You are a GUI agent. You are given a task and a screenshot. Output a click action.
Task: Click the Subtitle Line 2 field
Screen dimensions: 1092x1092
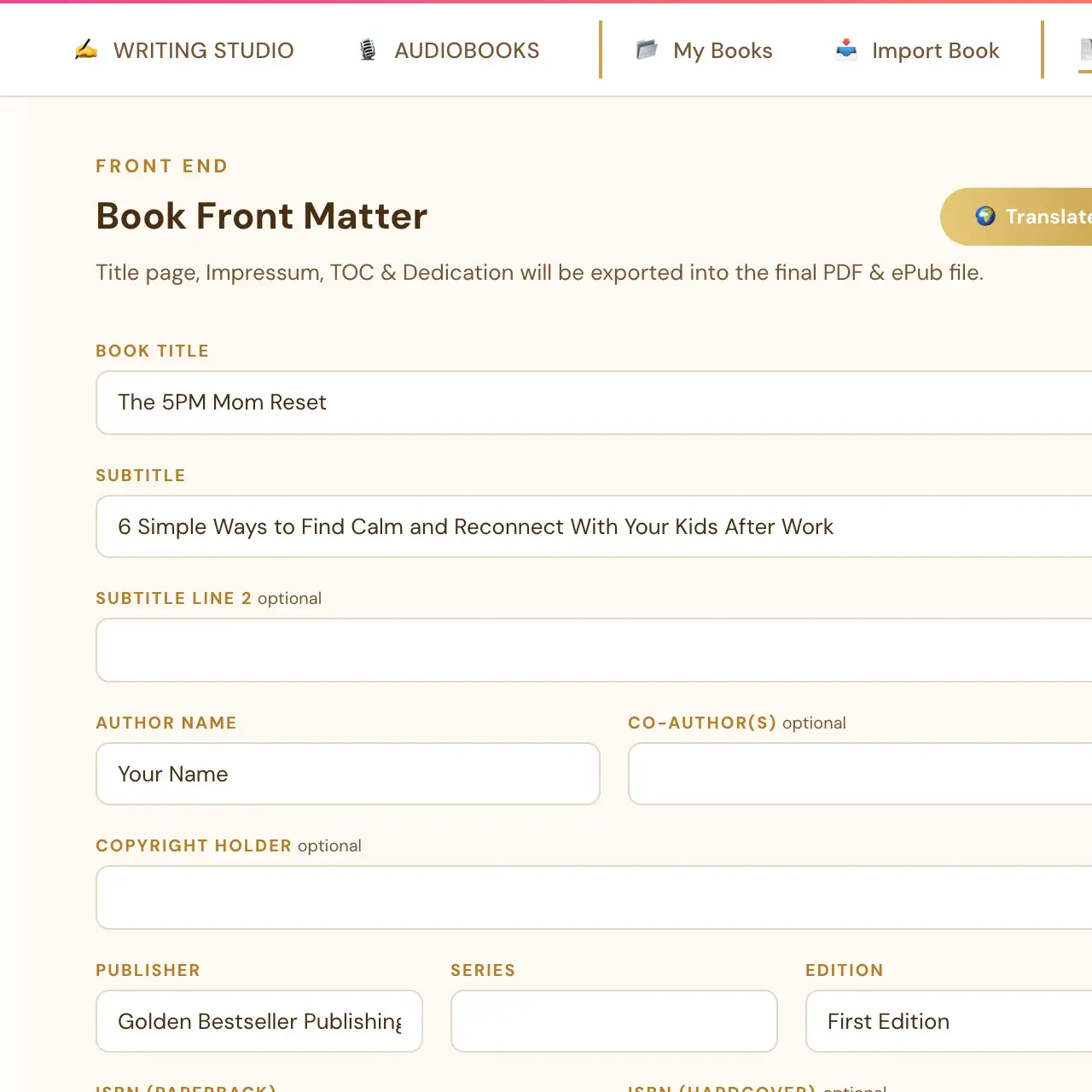pyautogui.click(x=594, y=650)
